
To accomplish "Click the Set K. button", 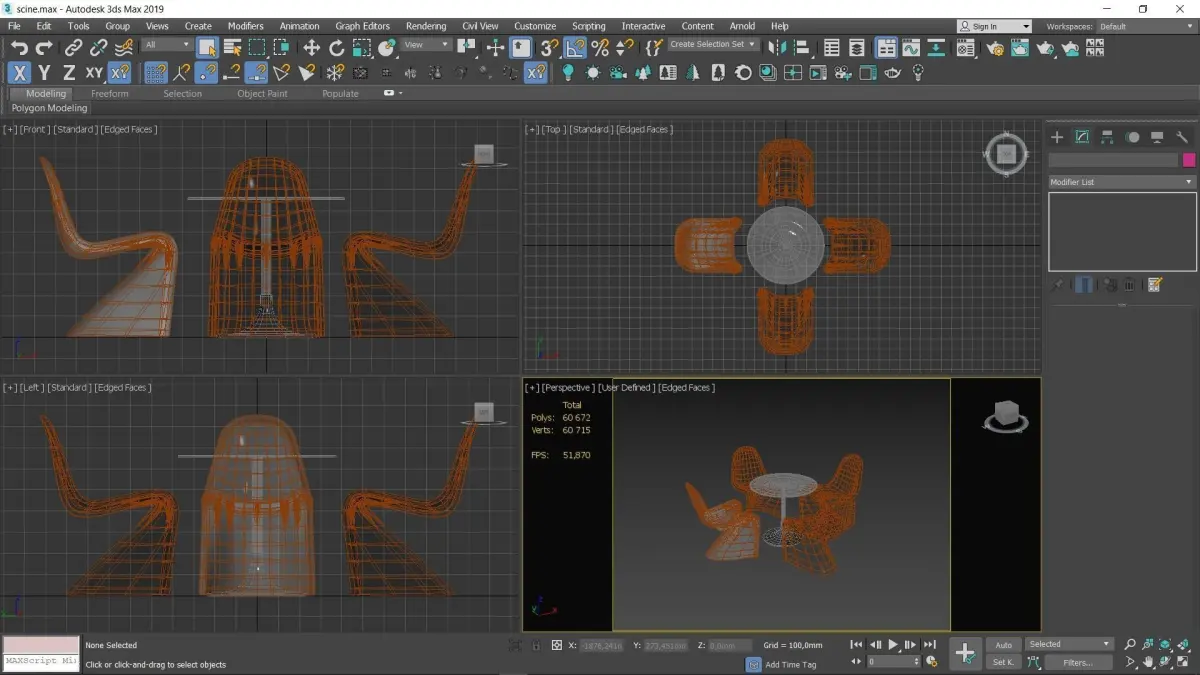I will coord(1003,662).
